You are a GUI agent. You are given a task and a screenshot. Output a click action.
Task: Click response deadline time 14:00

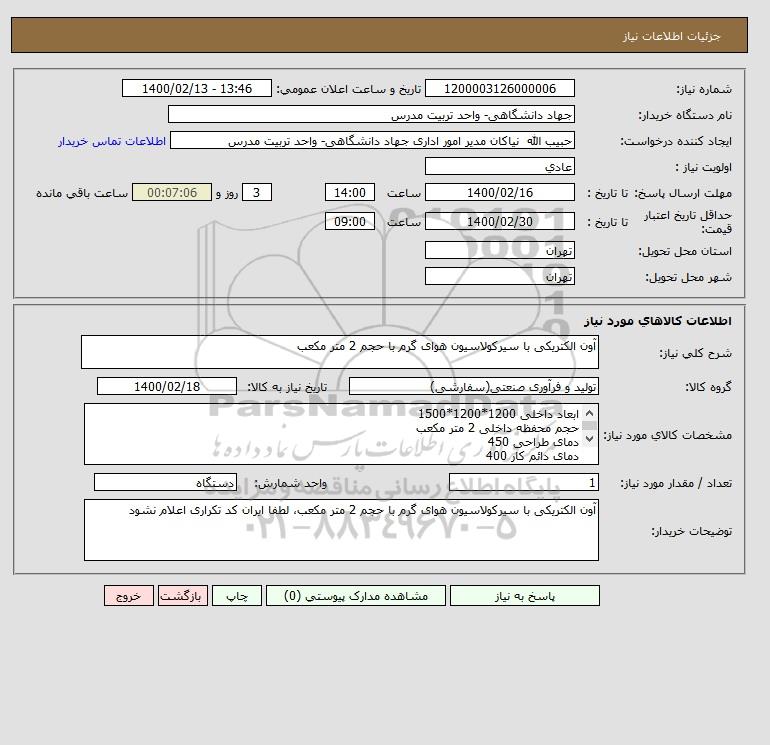pos(350,193)
